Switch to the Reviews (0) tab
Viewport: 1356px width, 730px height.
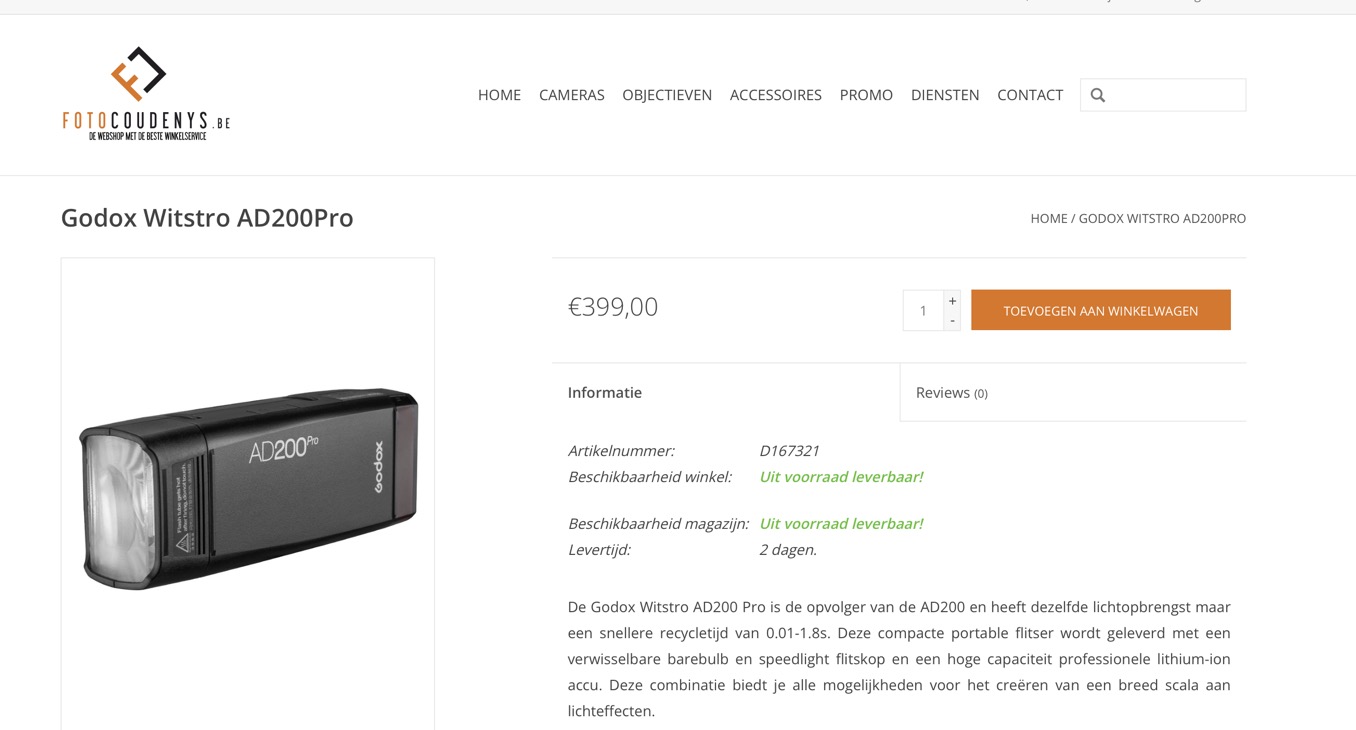point(1073,392)
